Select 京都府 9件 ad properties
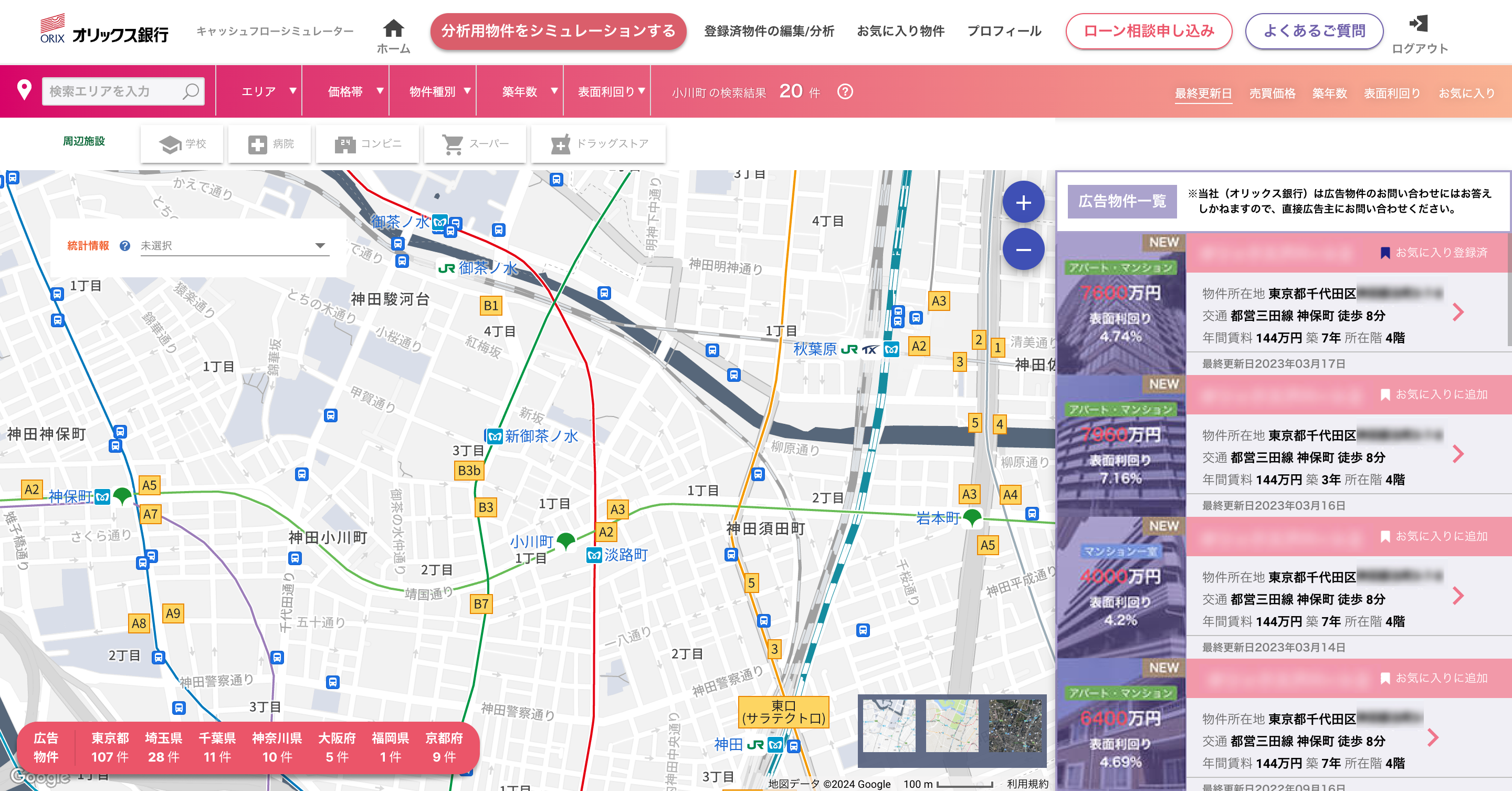This screenshot has height=791, width=1512. point(444,747)
